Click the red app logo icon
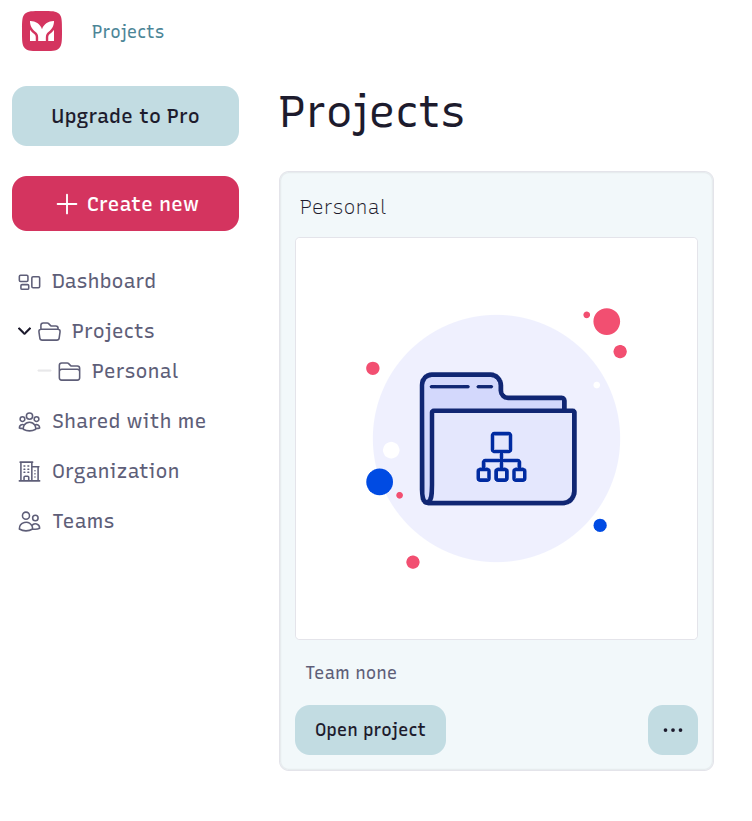 pyautogui.click(x=42, y=31)
